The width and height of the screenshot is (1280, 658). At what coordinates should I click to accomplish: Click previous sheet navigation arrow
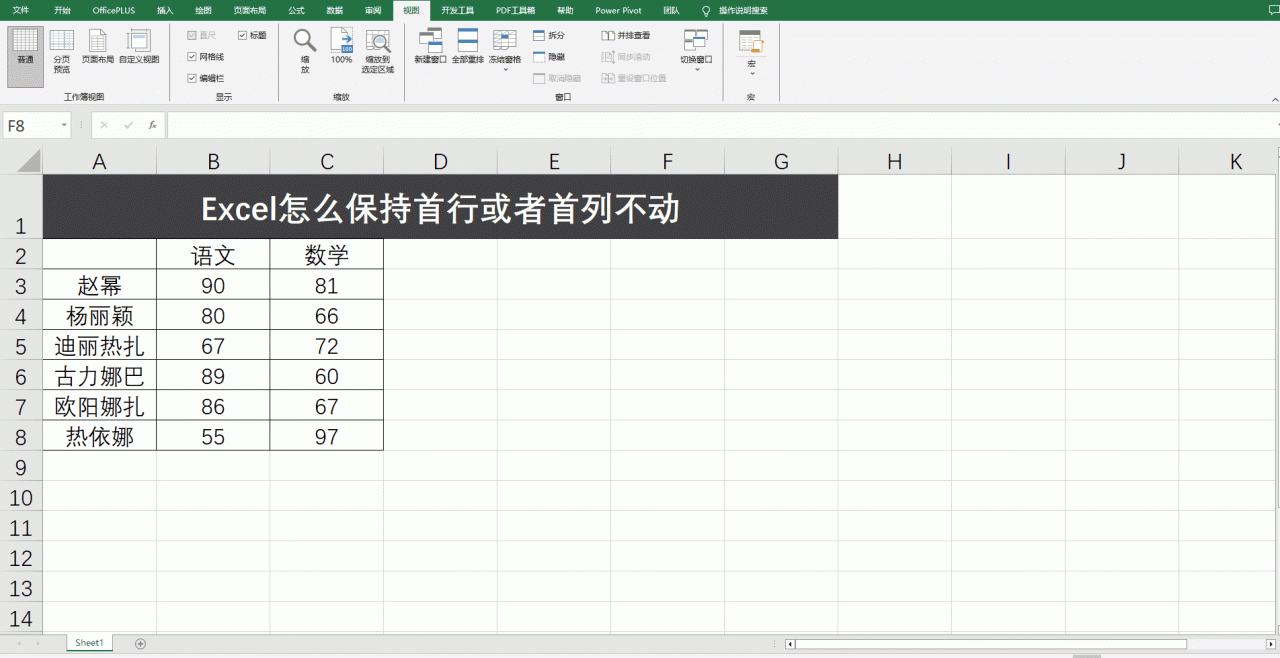(20, 643)
